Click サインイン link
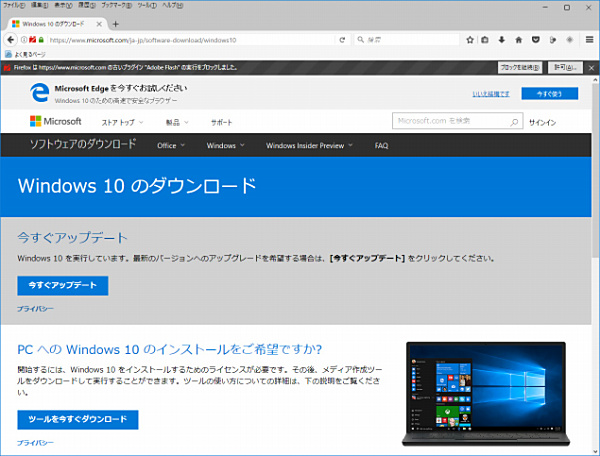Image resolution: width=600 pixels, height=456 pixels. (x=542, y=122)
